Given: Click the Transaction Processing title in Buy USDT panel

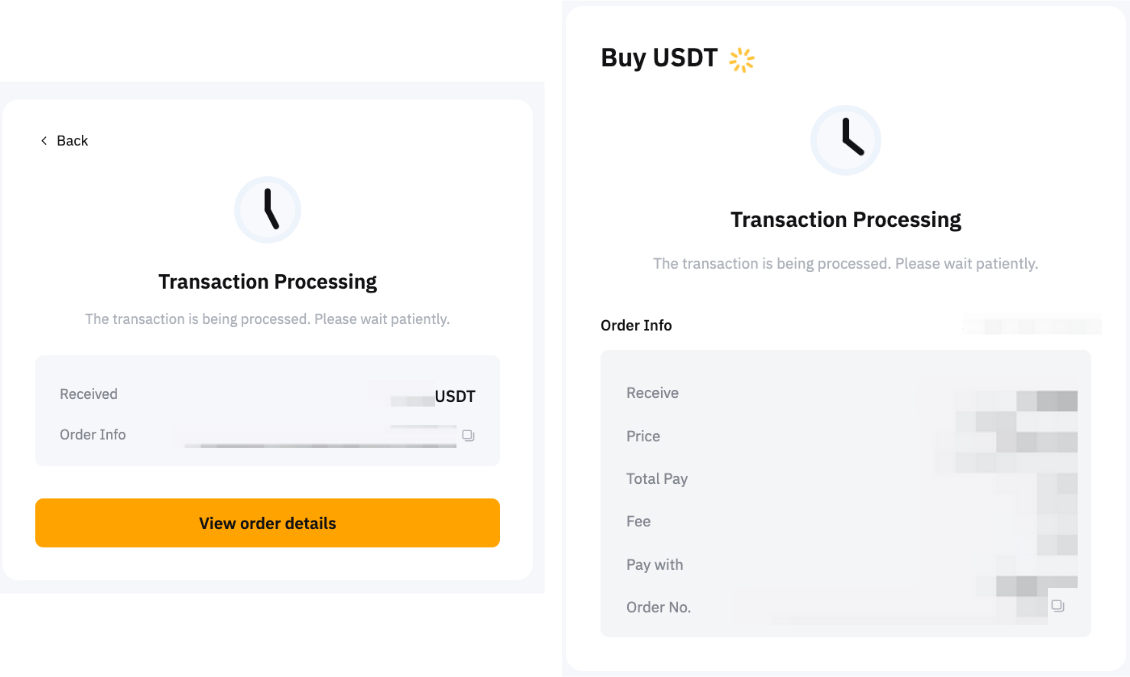Looking at the screenshot, I should pos(846,220).
